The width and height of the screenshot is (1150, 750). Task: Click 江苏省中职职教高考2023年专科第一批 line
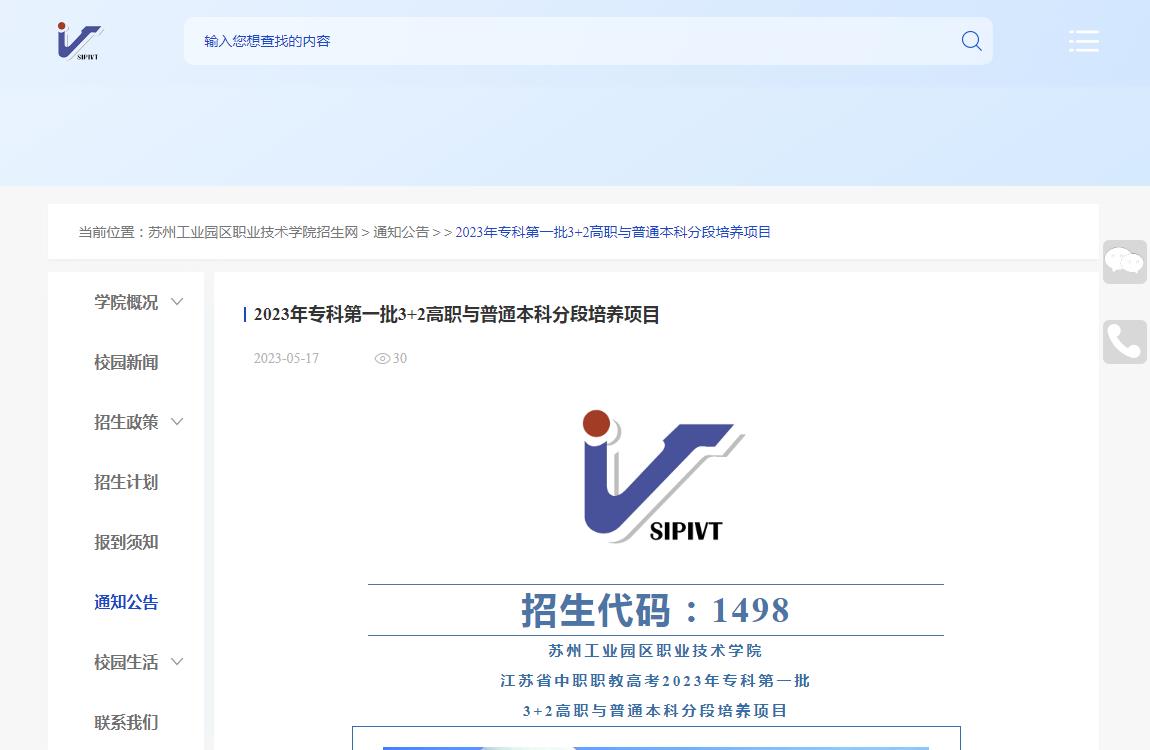(x=655, y=681)
